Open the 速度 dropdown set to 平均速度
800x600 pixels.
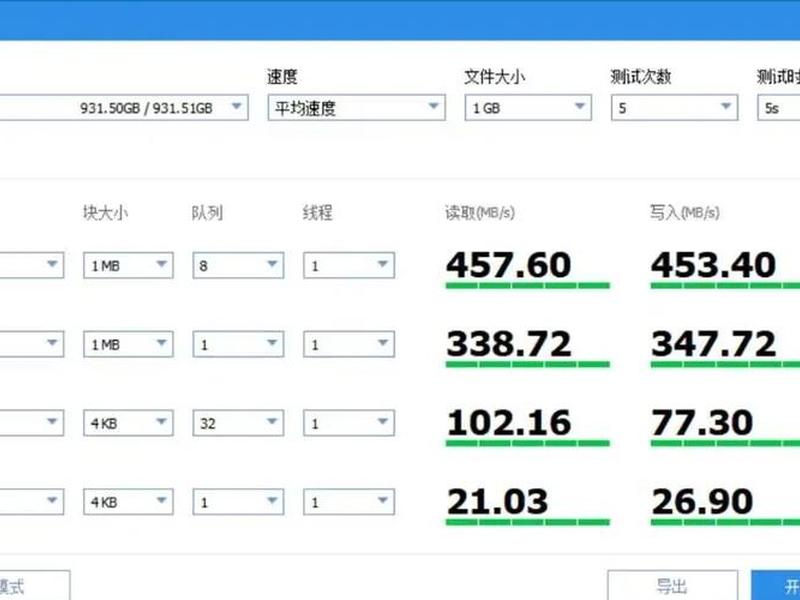pos(356,108)
